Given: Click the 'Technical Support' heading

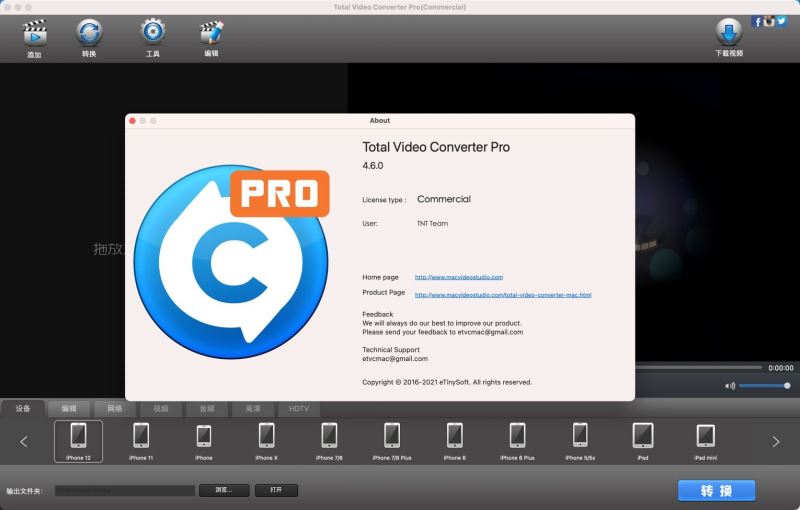Looking at the screenshot, I should [391, 350].
